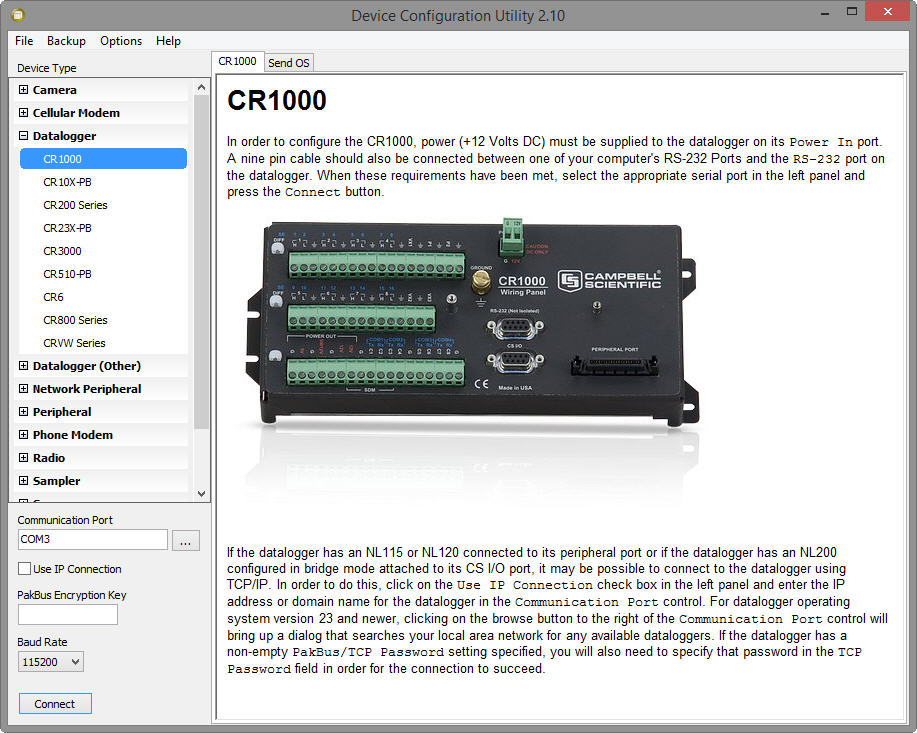Select CR3000 in the device list

(62, 251)
